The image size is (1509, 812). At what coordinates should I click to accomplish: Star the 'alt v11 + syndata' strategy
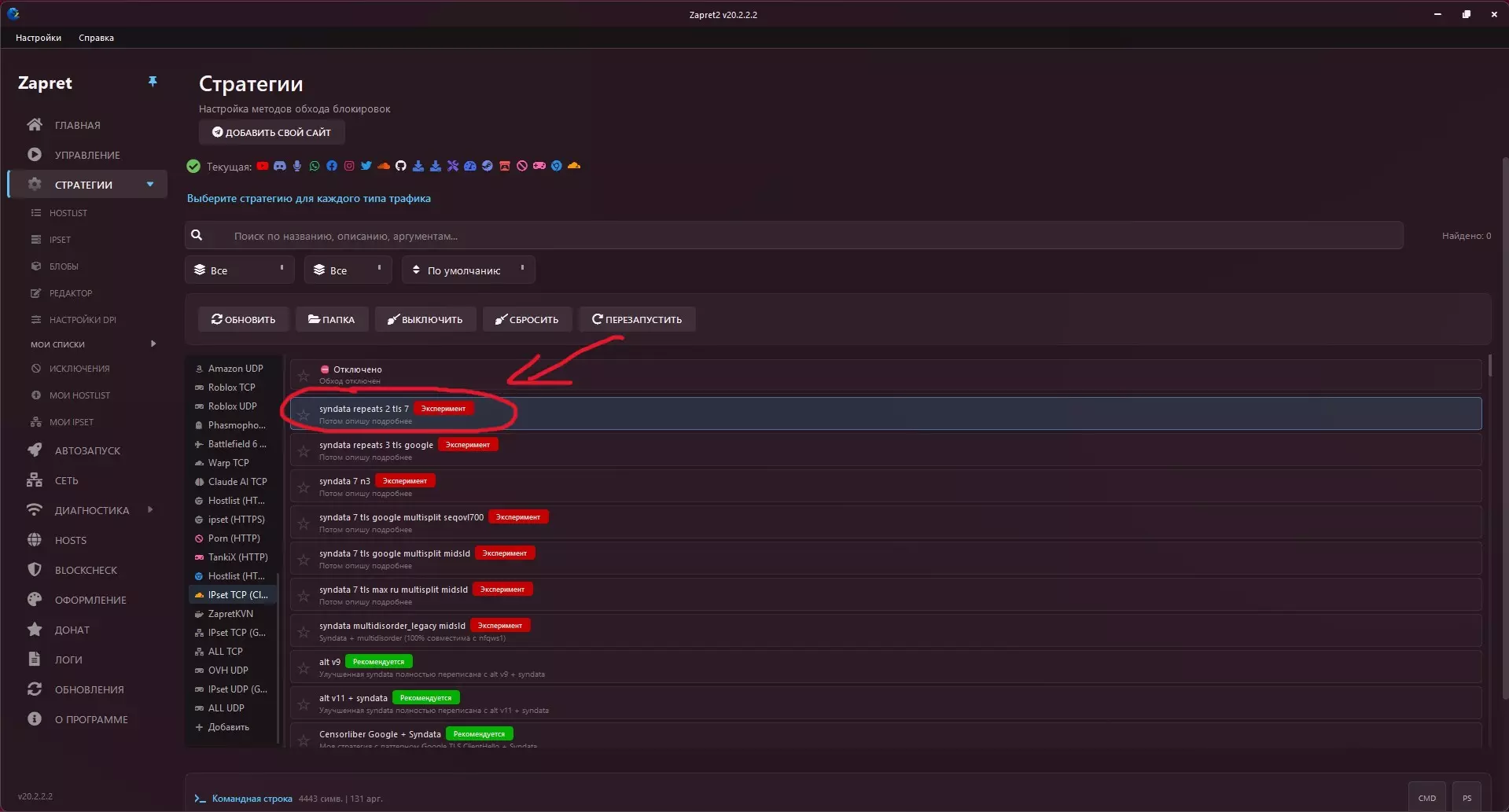coord(304,704)
